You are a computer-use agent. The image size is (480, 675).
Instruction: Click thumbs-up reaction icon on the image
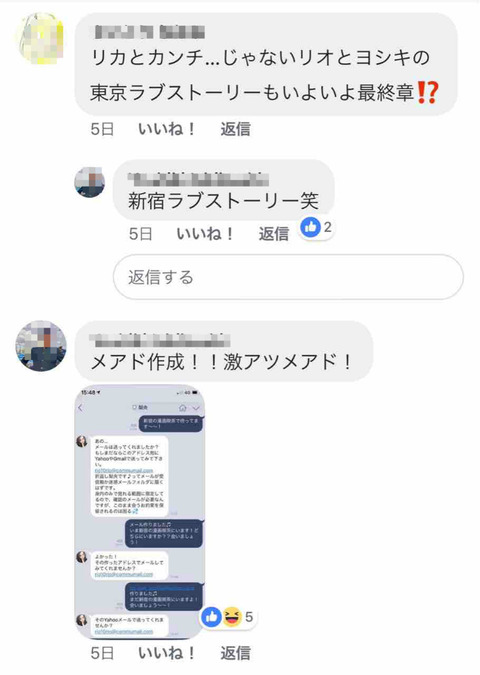211,617
